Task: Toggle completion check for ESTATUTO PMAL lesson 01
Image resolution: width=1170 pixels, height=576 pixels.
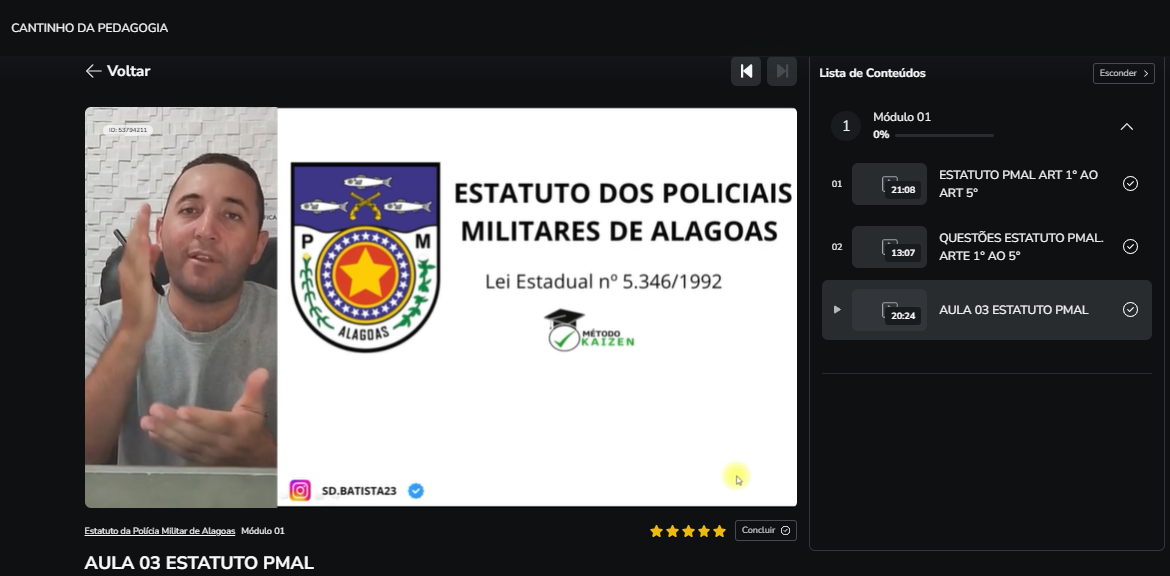Action: coord(1131,183)
